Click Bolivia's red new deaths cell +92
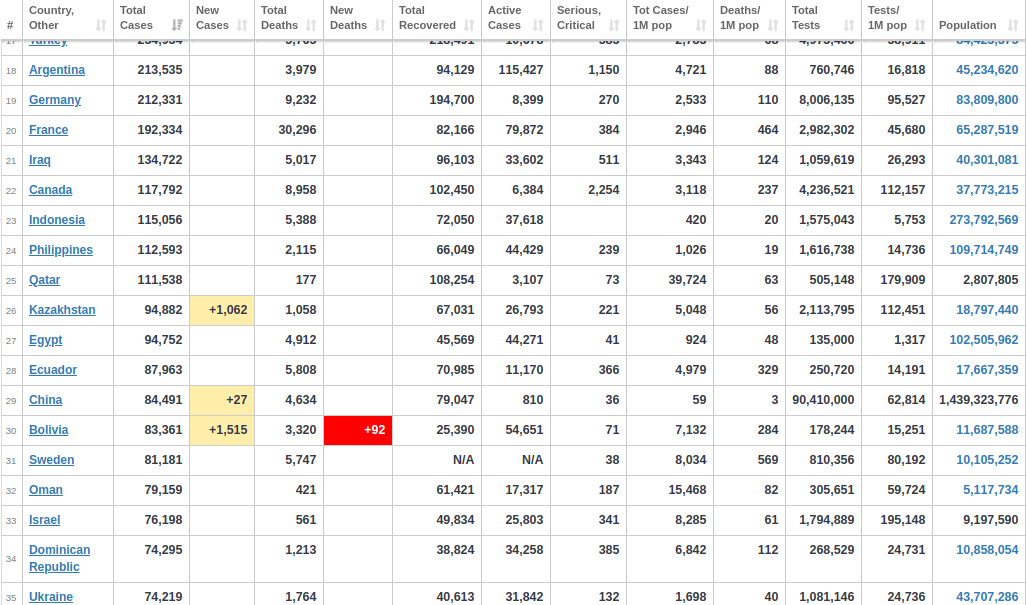The width and height of the screenshot is (1027, 605). [x=358, y=430]
